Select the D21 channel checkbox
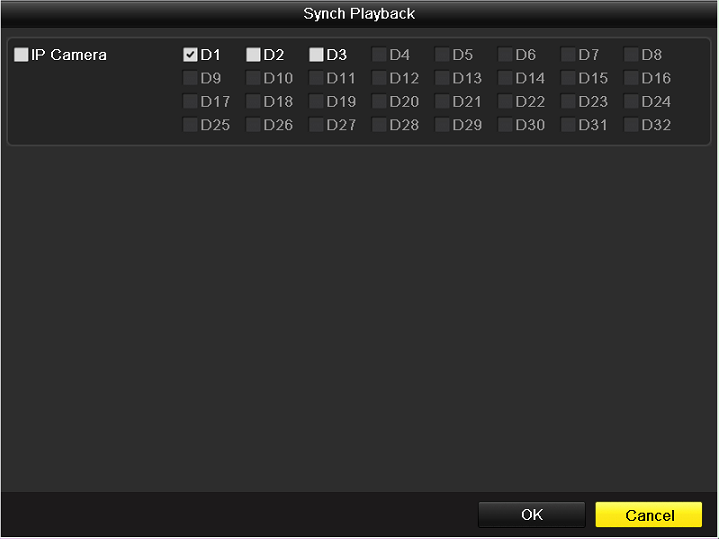 tap(442, 101)
